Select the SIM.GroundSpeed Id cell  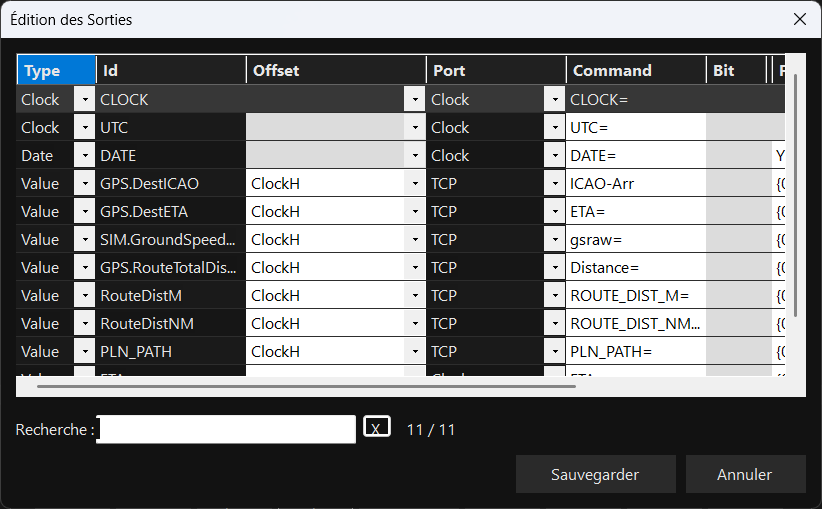pyautogui.click(x=170, y=239)
